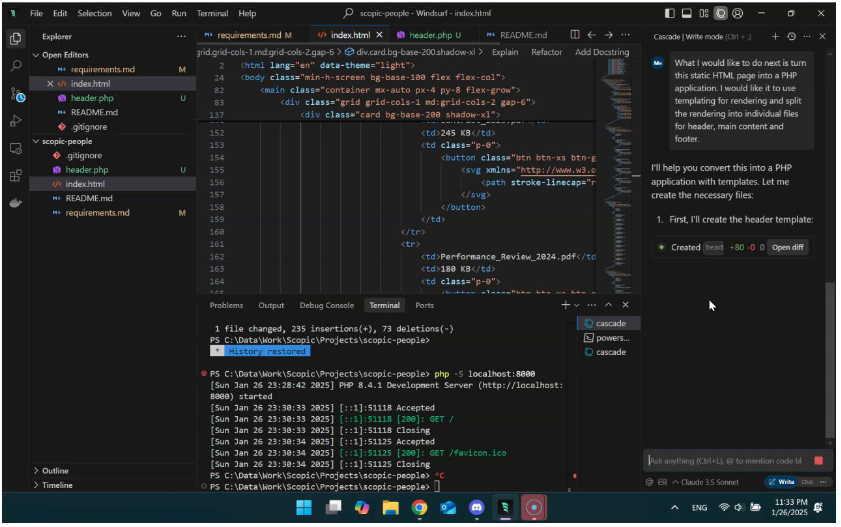Navigate back with editor arrow
841x527 pixels.
point(592,35)
